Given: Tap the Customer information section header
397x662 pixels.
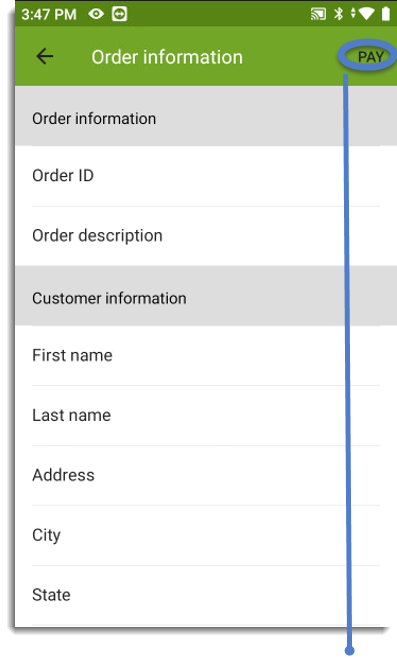Looking at the screenshot, I should pyautogui.click(x=206, y=296).
